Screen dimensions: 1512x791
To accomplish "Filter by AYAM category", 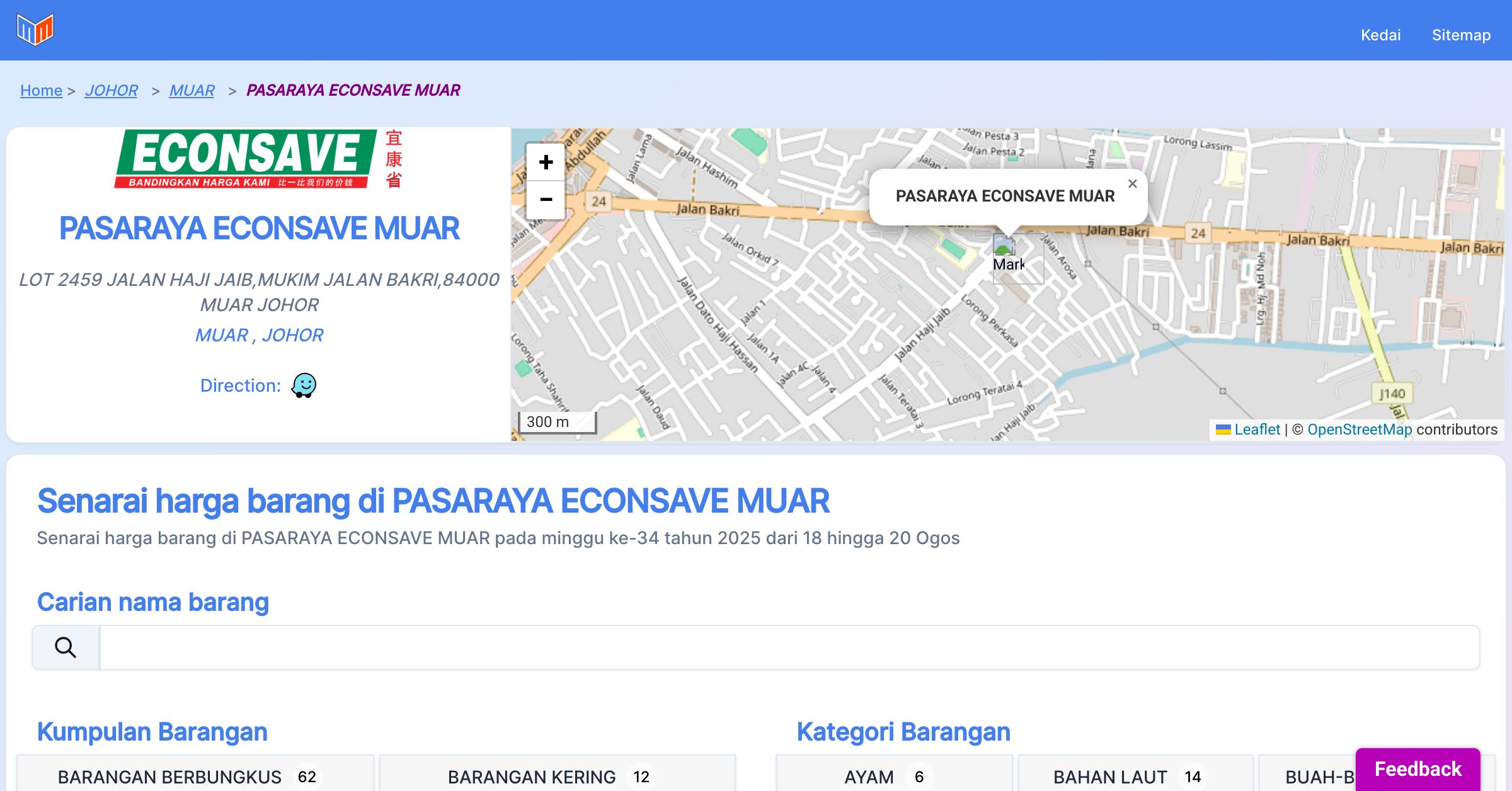I will 893,777.
